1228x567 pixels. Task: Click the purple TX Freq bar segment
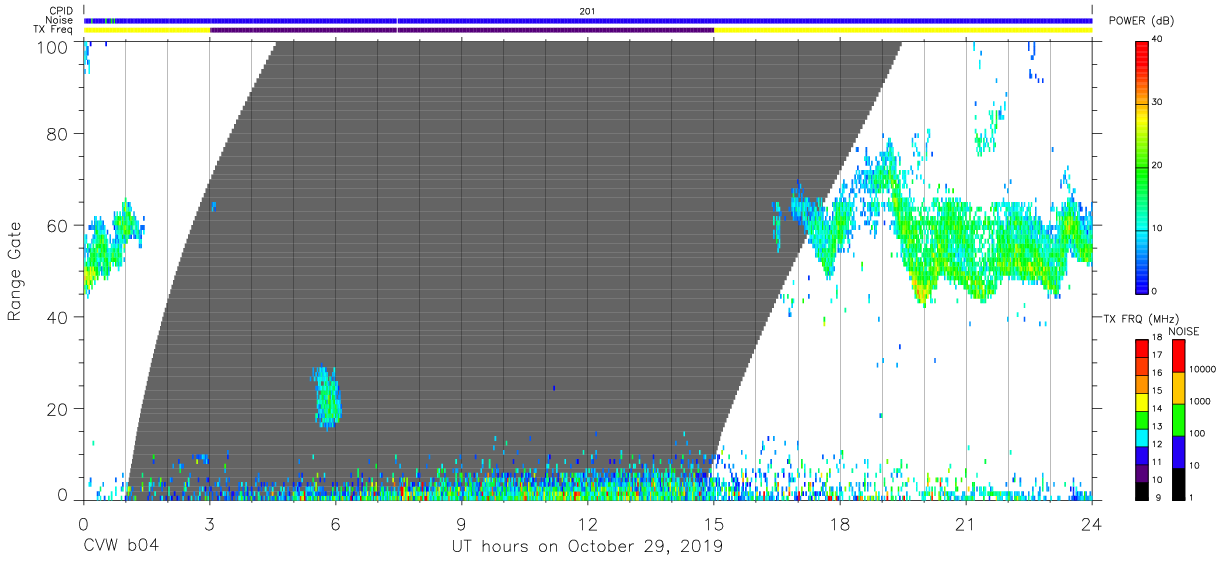[462, 30]
